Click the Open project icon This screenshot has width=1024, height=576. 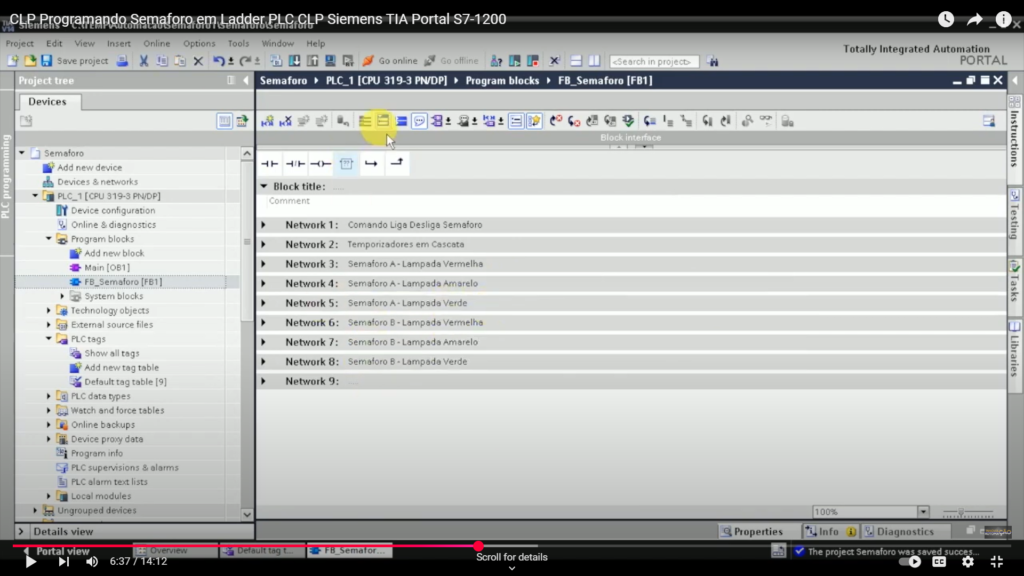(x=30, y=61)
